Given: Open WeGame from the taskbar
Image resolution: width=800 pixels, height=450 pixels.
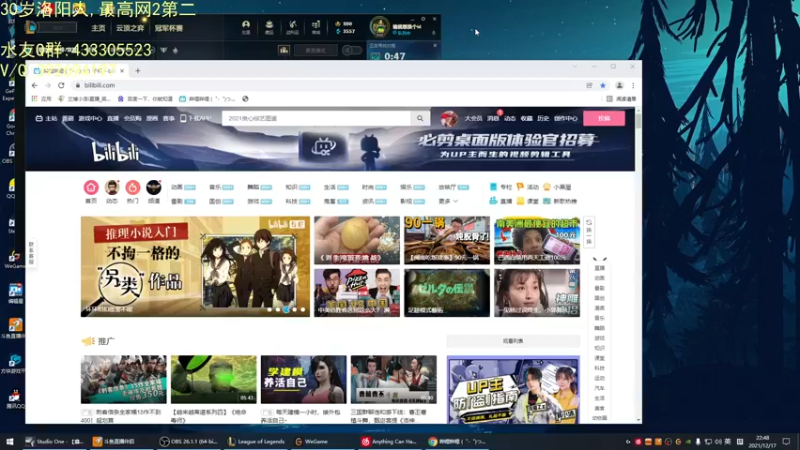Looking at the screenshot, I should tap(312, 441).
